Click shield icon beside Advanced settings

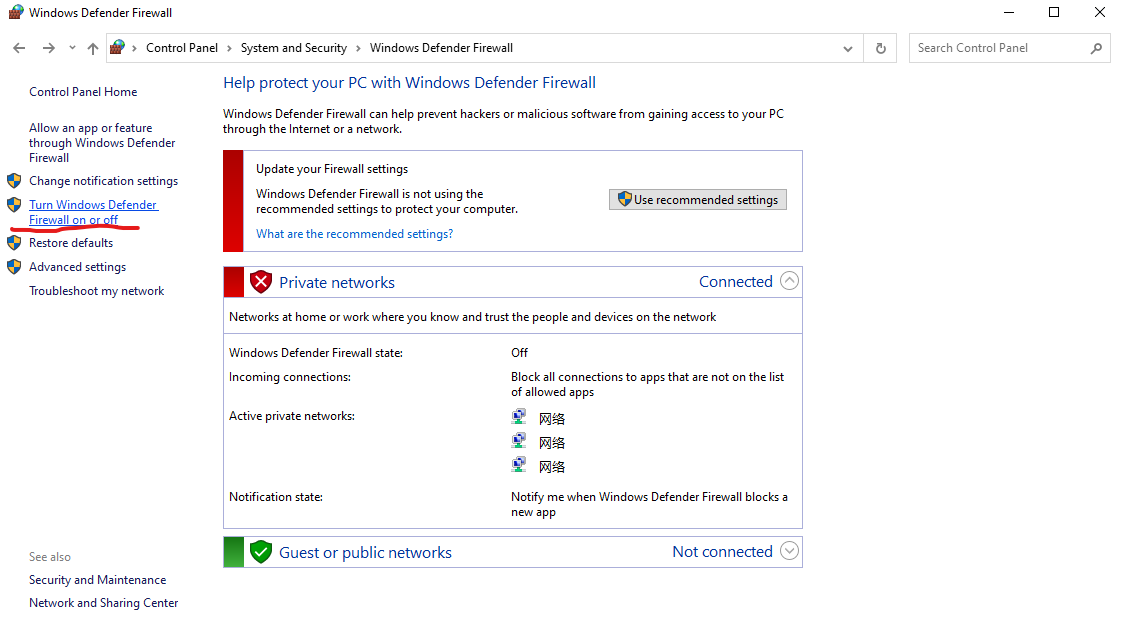pos(14,267)
